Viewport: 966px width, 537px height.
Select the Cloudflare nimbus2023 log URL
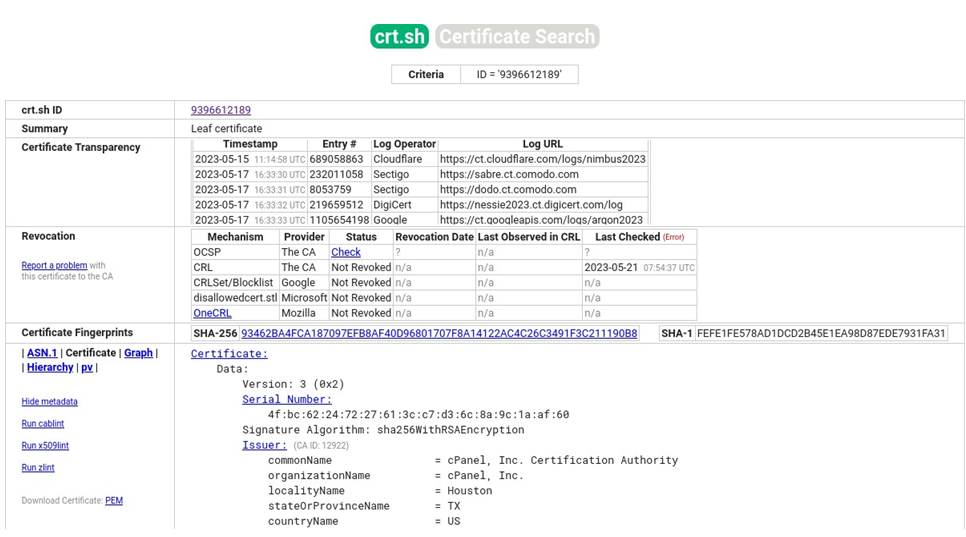pyautogui.click(x=543, y=159)
